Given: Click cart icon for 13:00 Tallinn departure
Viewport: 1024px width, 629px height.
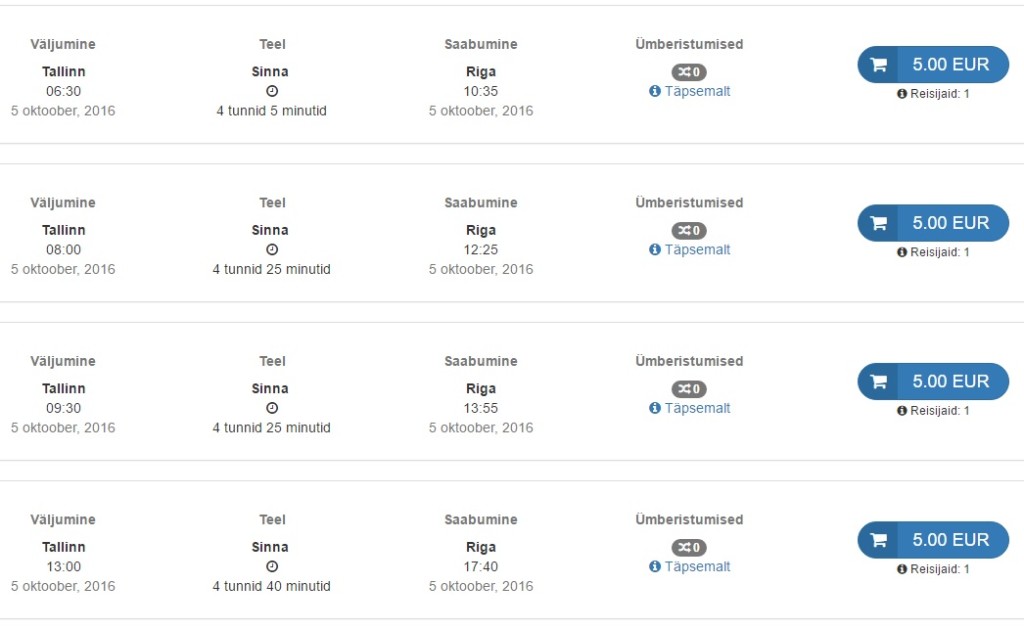Looking at the screenshot, I should point(878,540).
